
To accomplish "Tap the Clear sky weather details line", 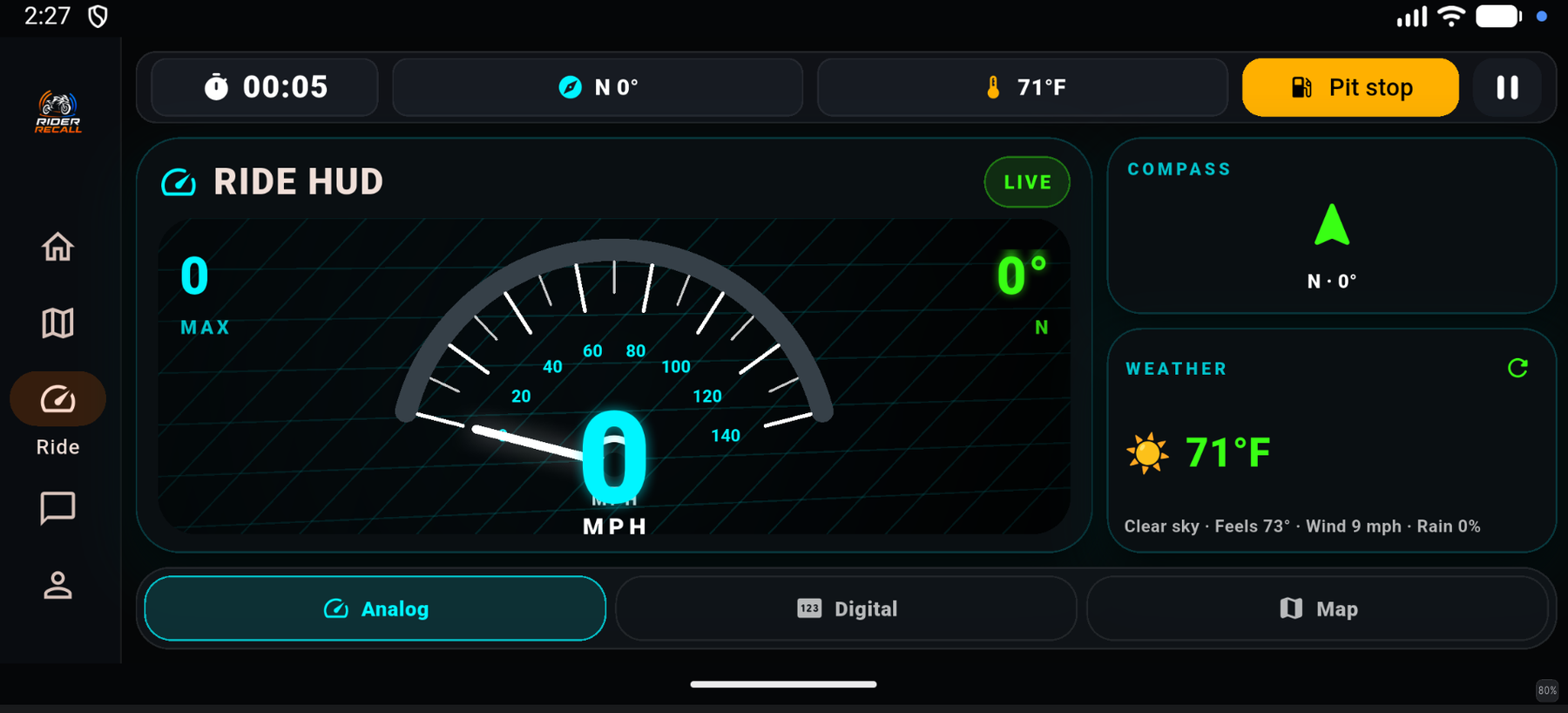I will [x=1302, y=526].
